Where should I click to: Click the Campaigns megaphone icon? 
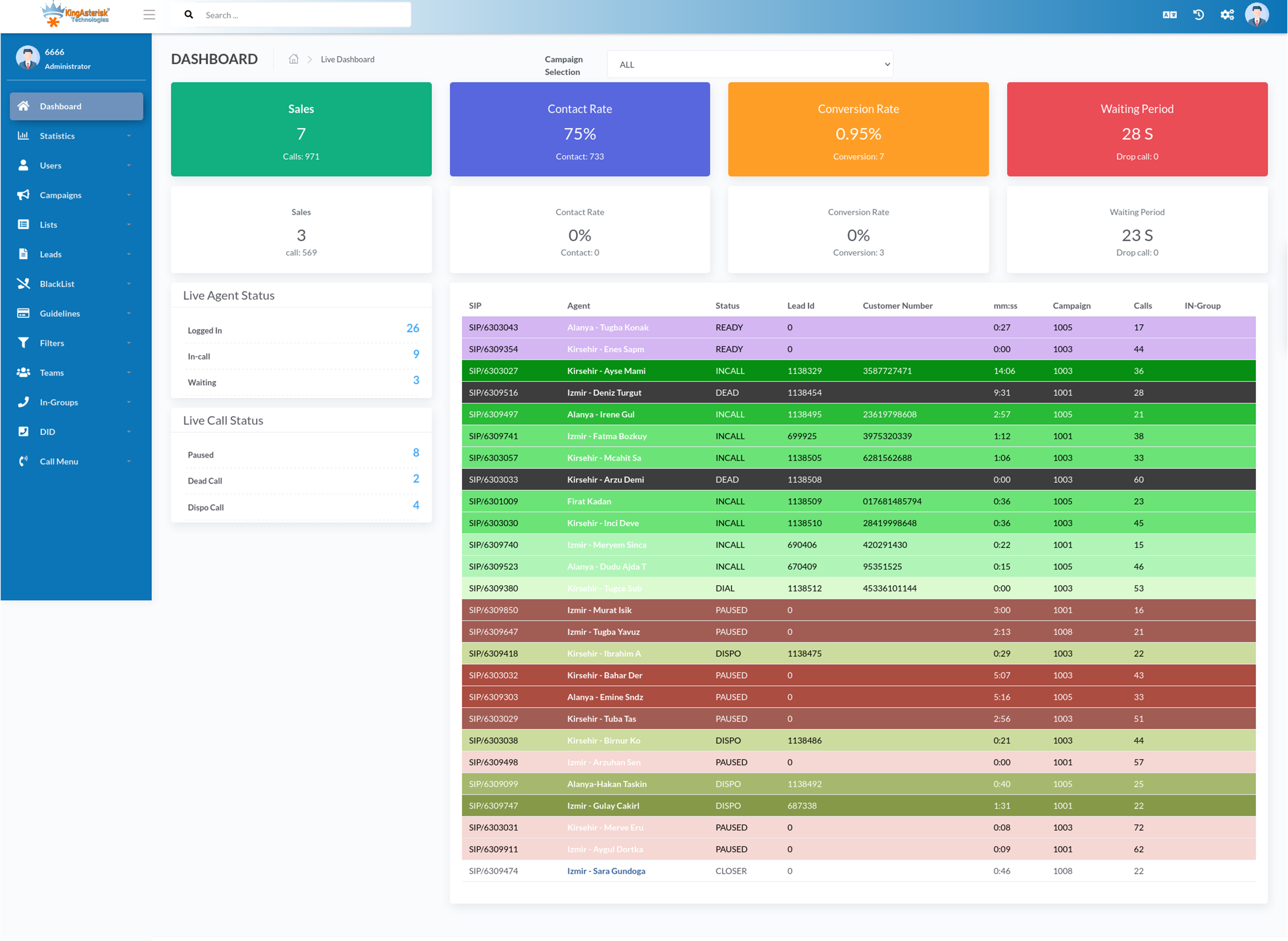click(24, 195)
